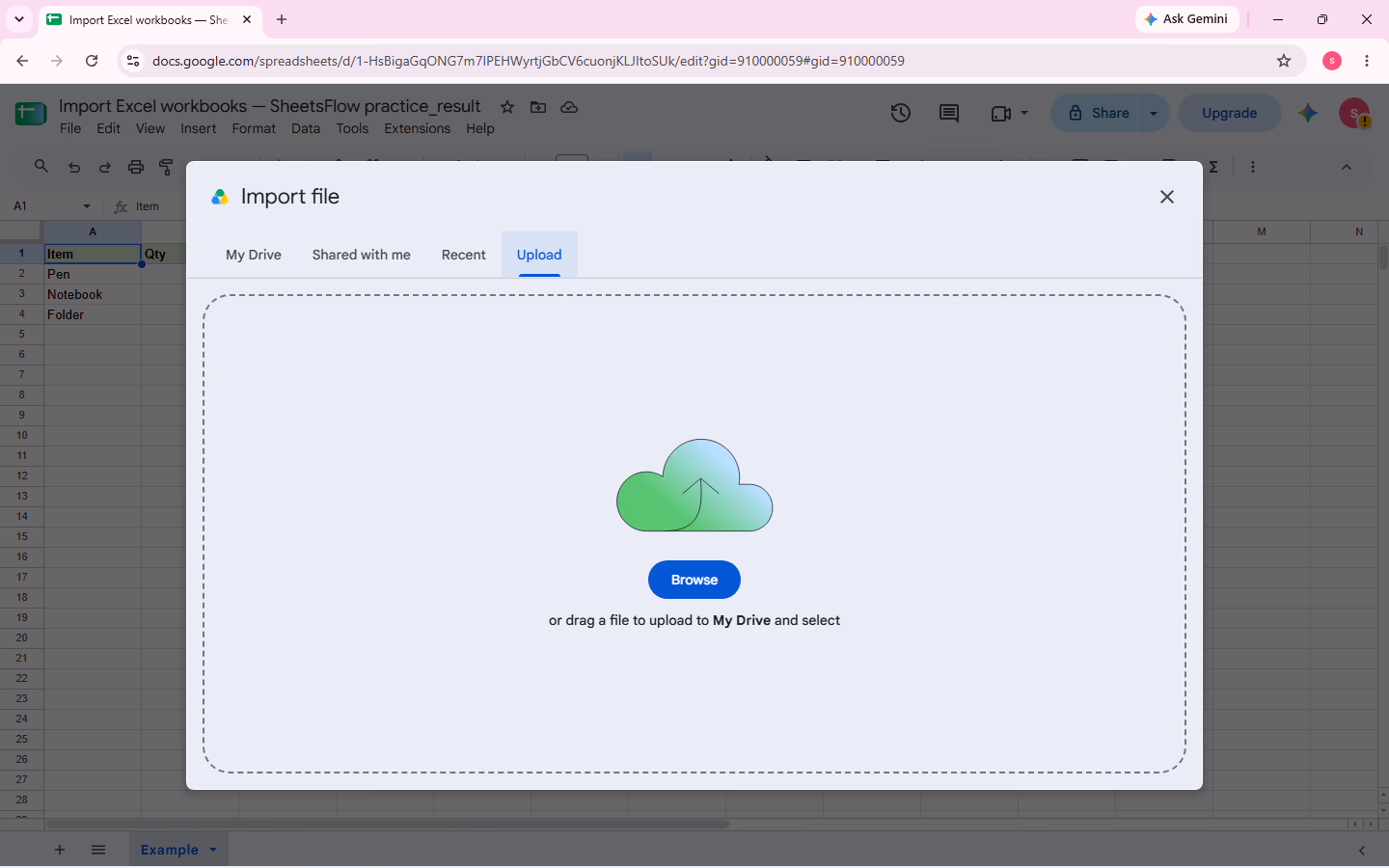1389x868 pixels.
Task: Click the Undo toolbar icon
Action: [74, 167]
